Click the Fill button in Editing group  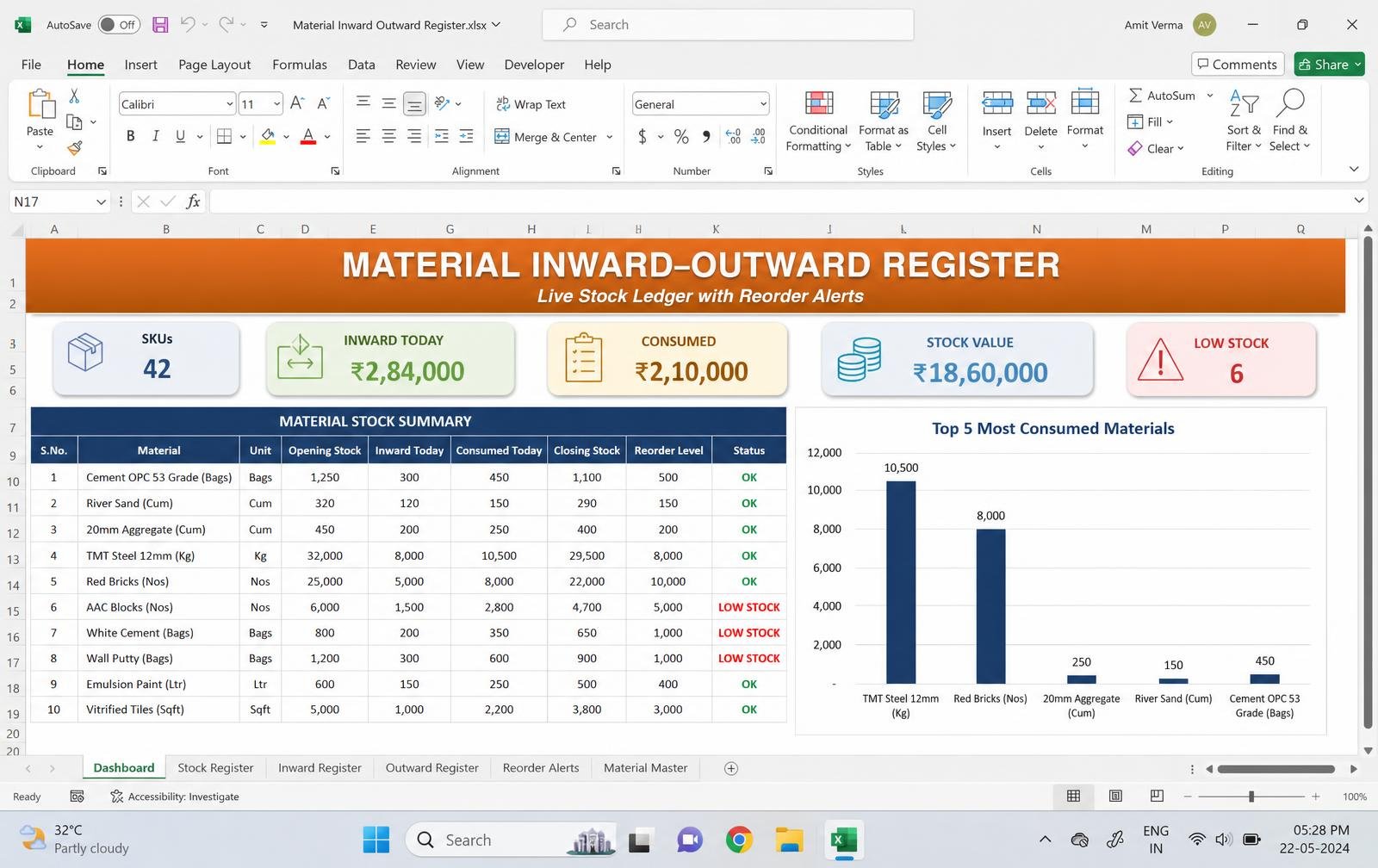coord(1150,121)
